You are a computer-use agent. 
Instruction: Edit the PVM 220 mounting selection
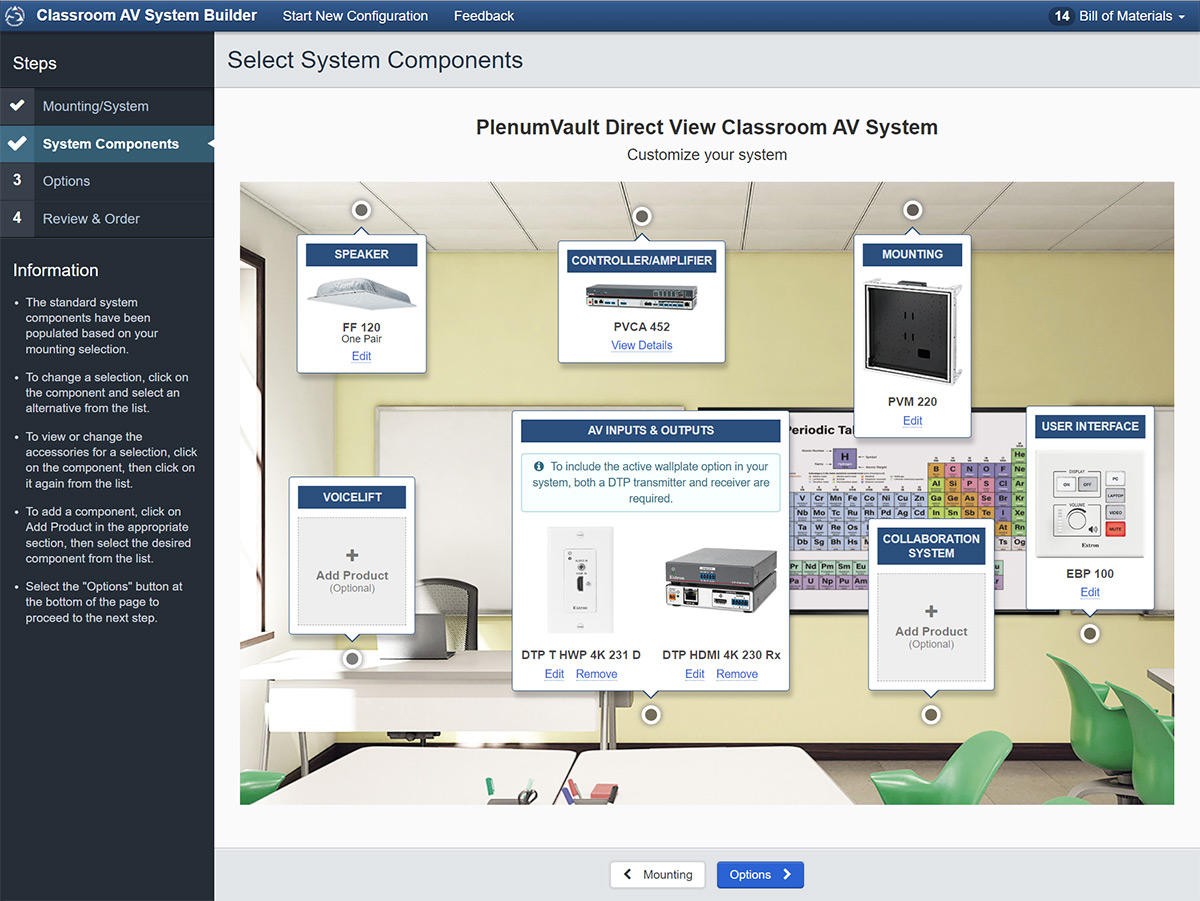coord(912,421)
